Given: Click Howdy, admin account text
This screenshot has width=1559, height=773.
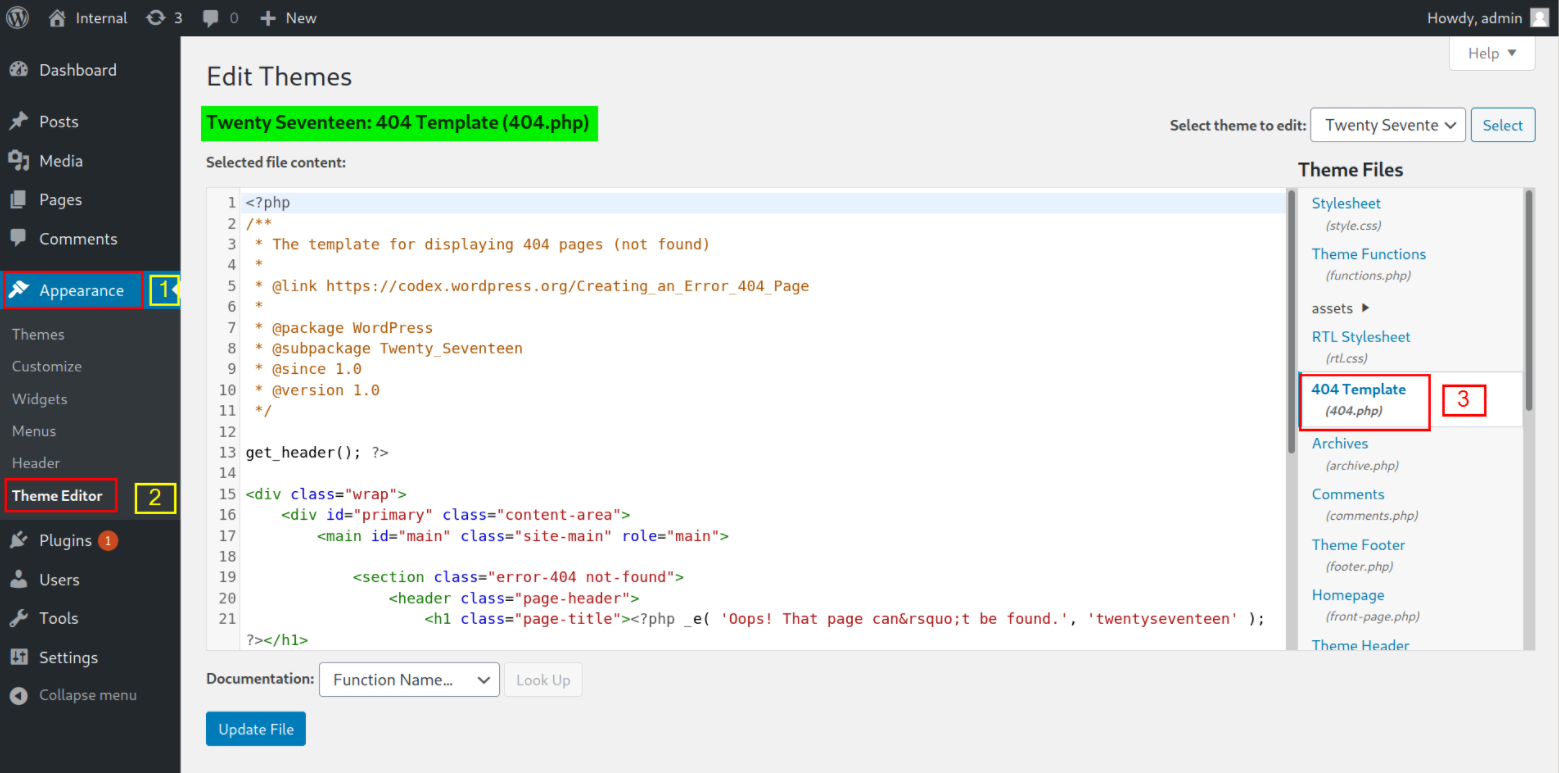Looking at the screenshot, I should click(x=1474, y=18).
